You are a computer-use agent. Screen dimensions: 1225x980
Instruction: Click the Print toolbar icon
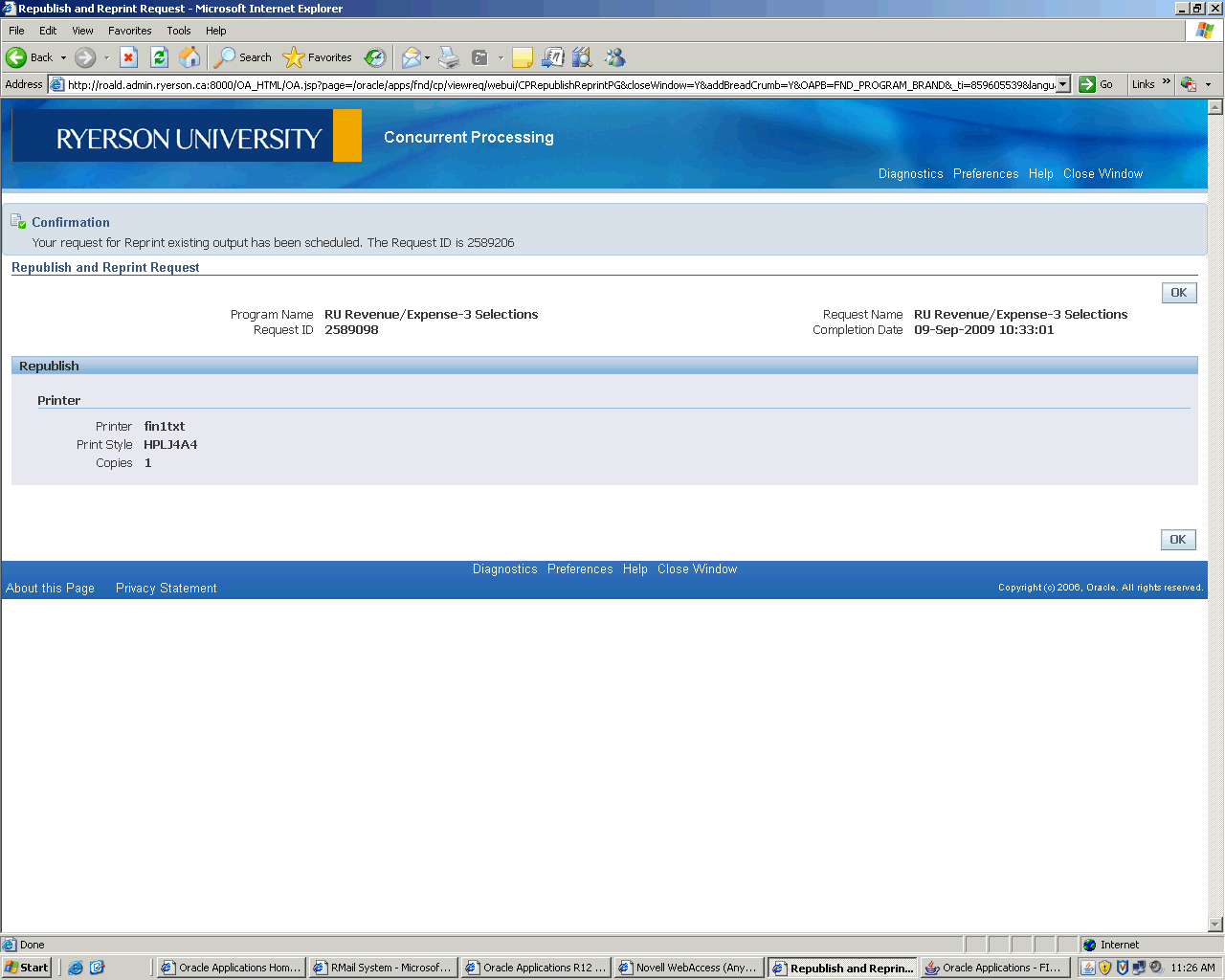449,57
